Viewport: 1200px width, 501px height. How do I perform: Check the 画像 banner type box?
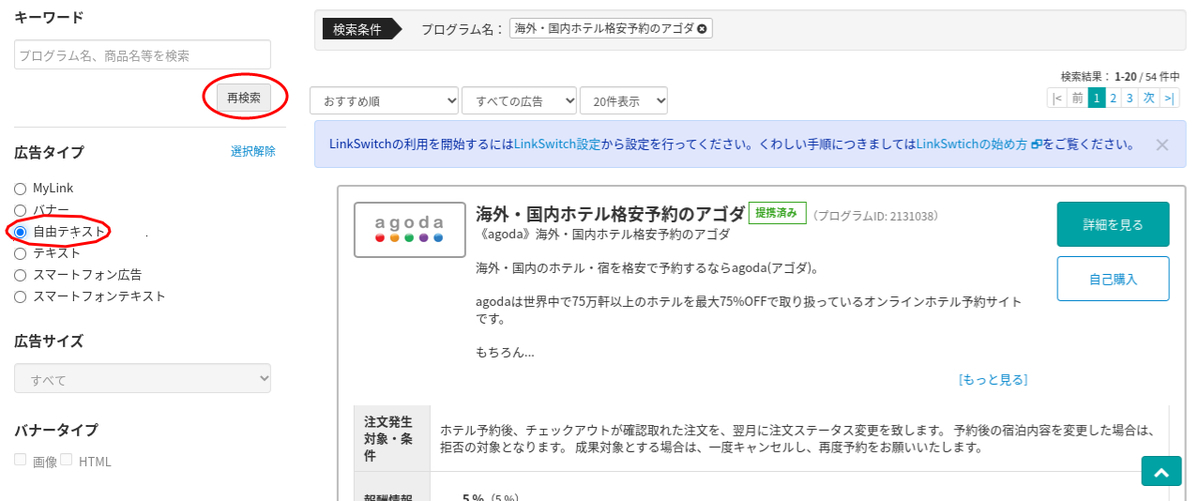coord(21,460)
